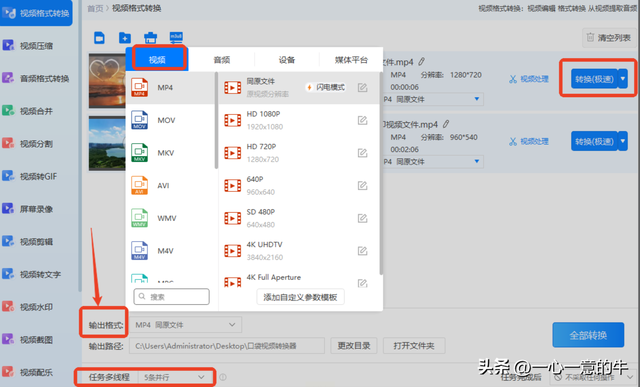The image size is (640, 387).
Task: Click the 打开文件夹 button
Action: [x=414, y=346]
